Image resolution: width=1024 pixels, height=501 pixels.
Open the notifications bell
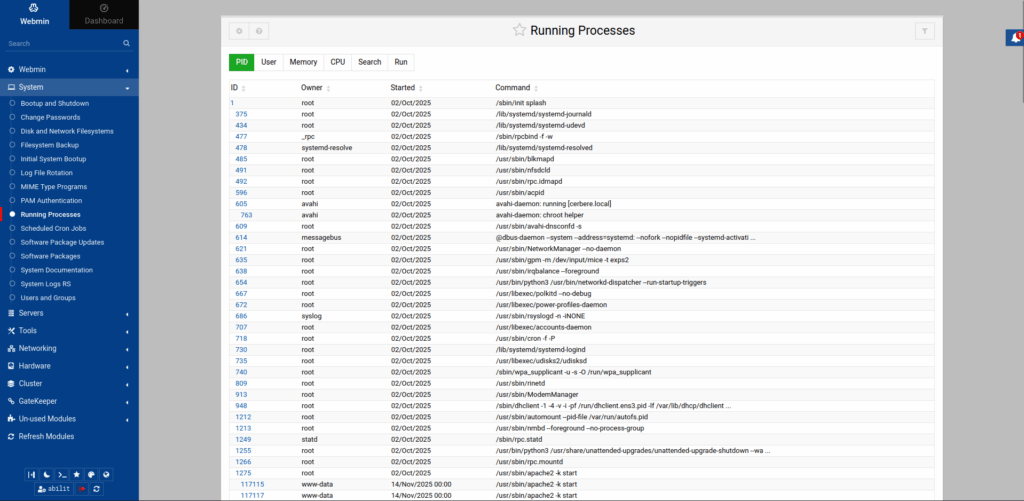click(x=1015, y=38)
